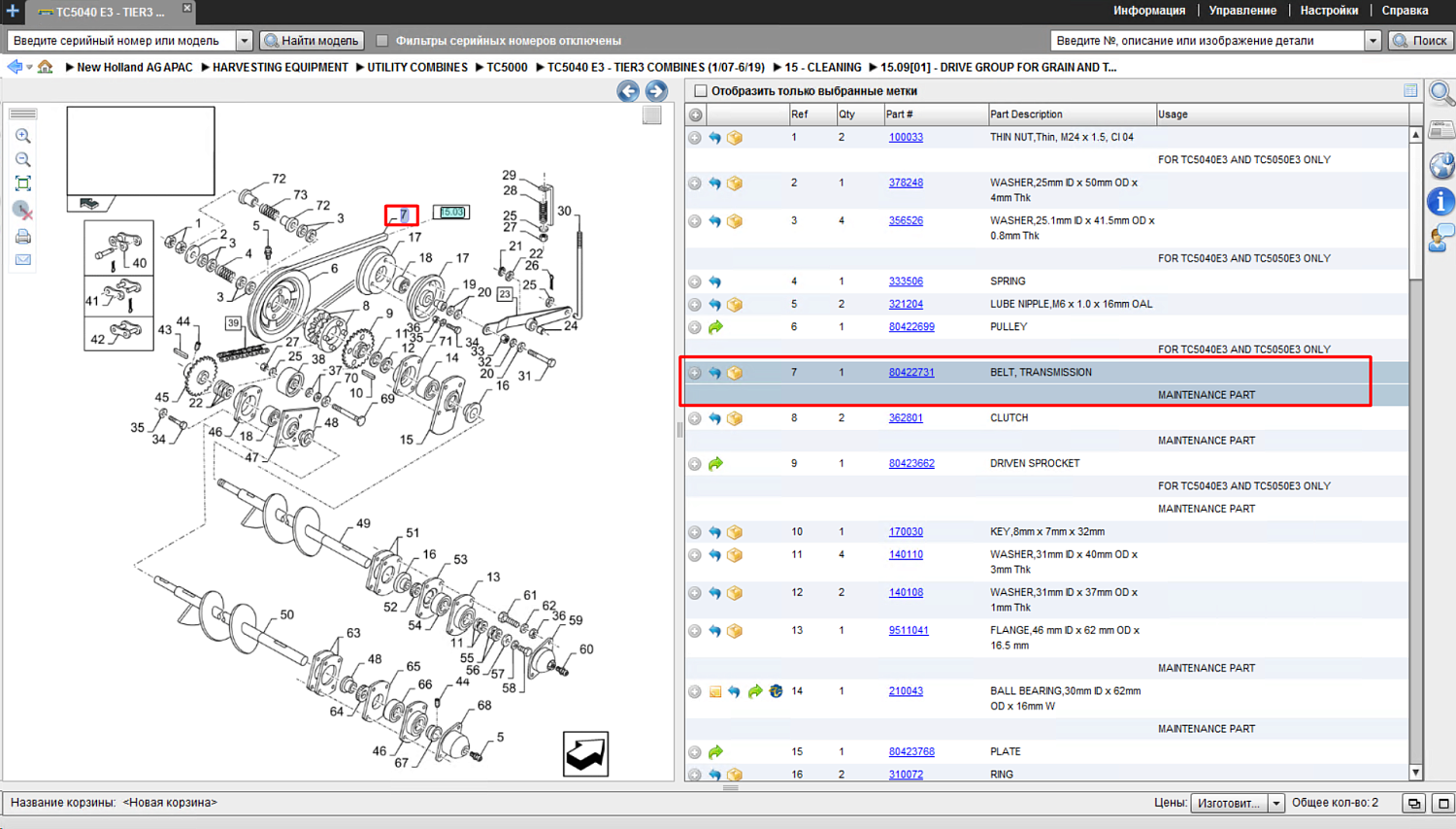Click the 'Найти модель' button

pos(313,41)
